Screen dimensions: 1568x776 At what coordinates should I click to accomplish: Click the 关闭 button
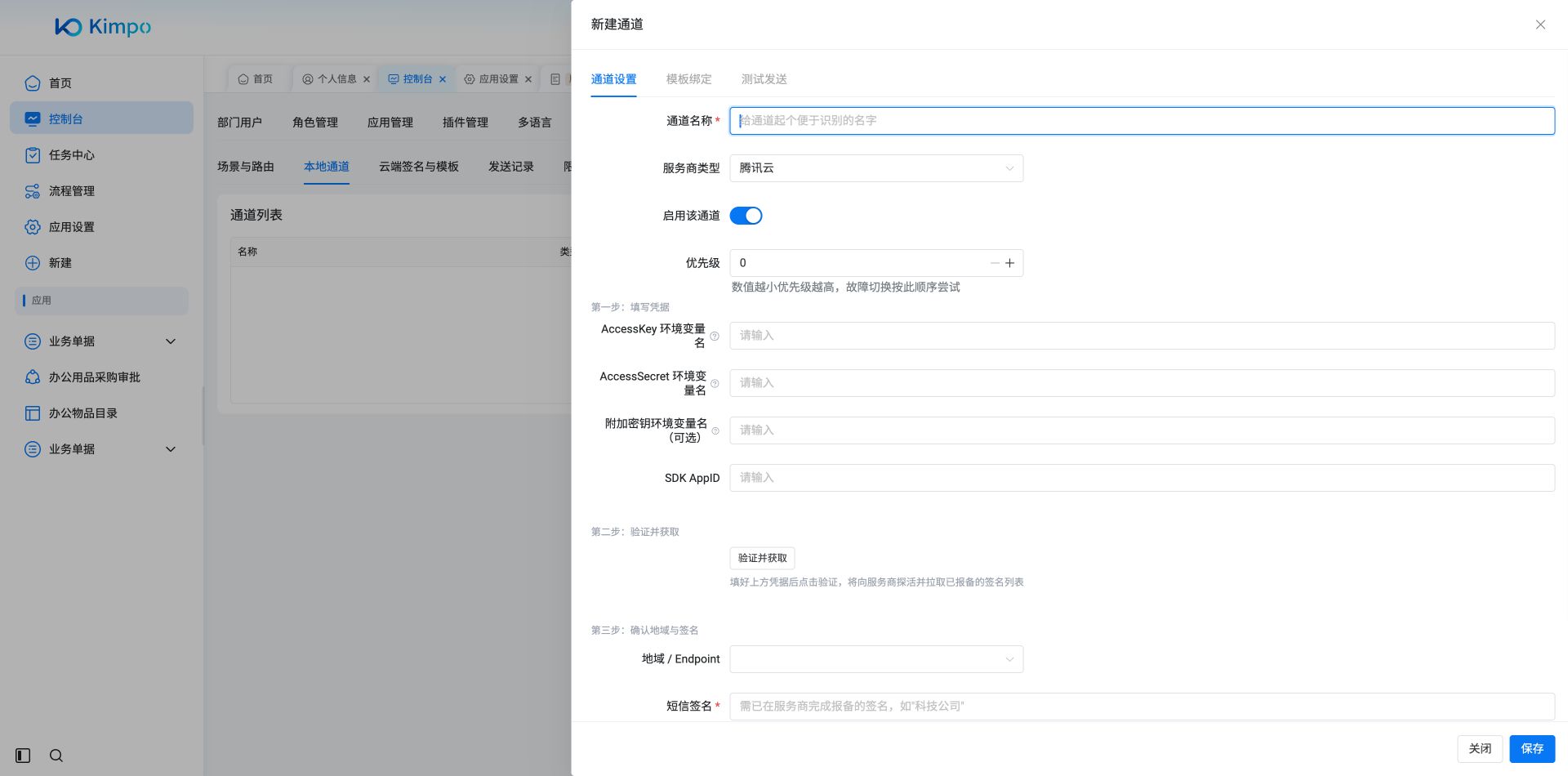(x=1480, y=748)
